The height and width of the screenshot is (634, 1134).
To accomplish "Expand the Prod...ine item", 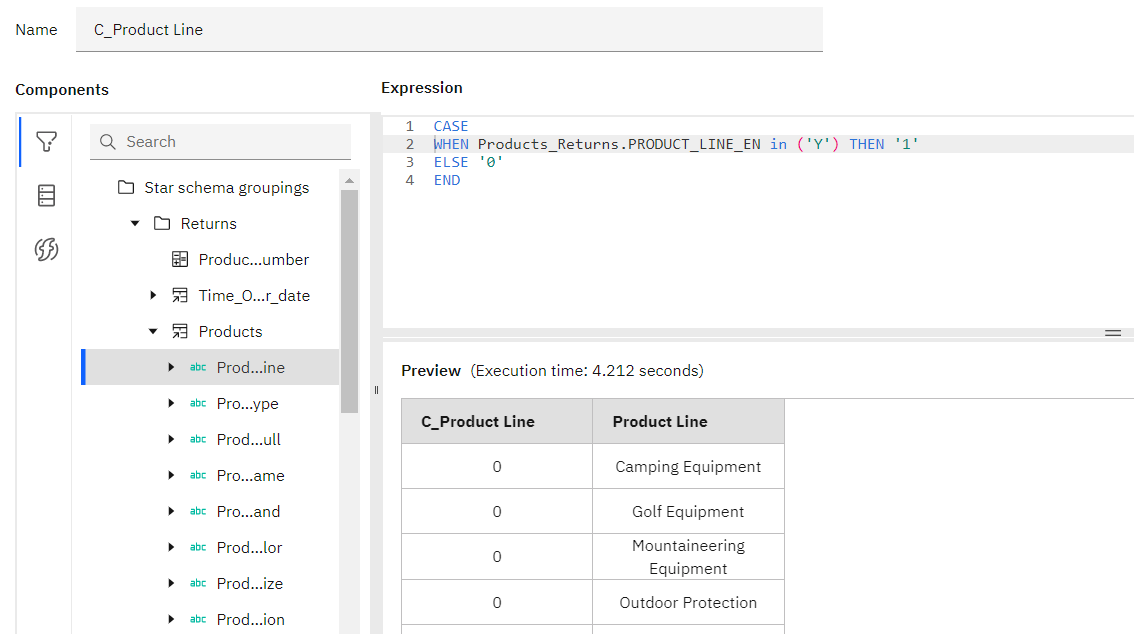I will (x=171, y=367).
